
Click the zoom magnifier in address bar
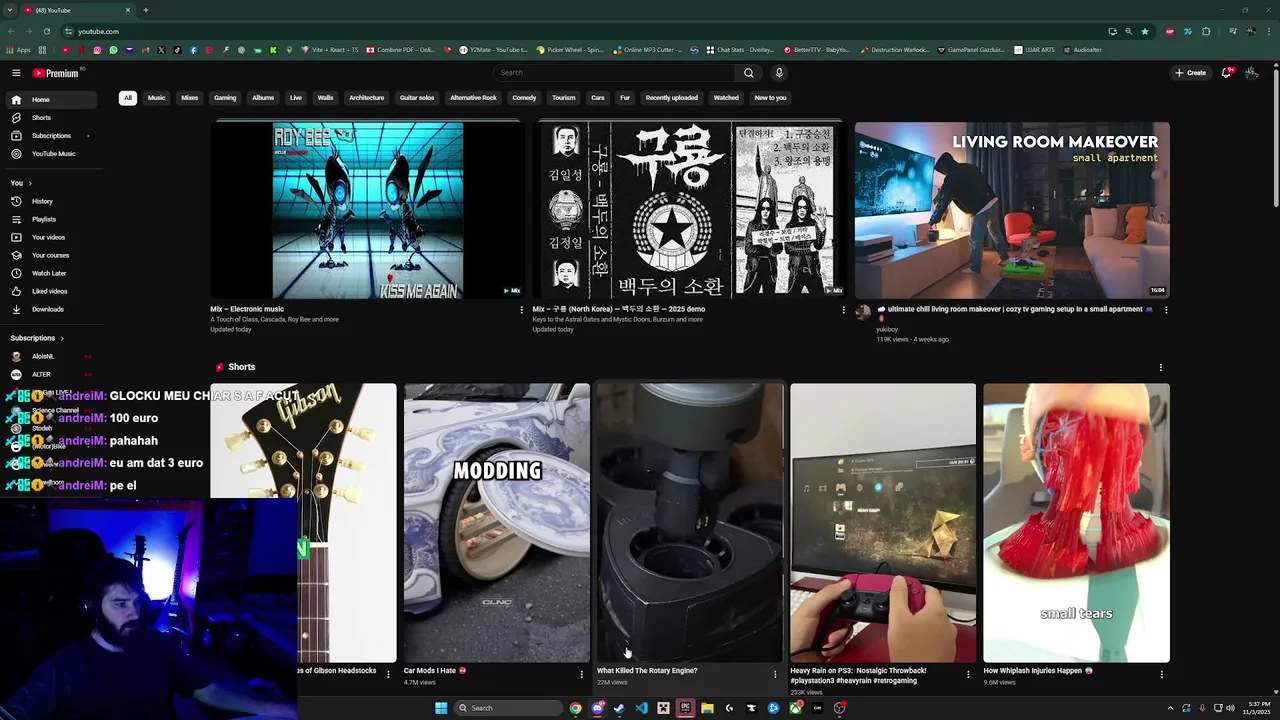tap(1128, 31)
